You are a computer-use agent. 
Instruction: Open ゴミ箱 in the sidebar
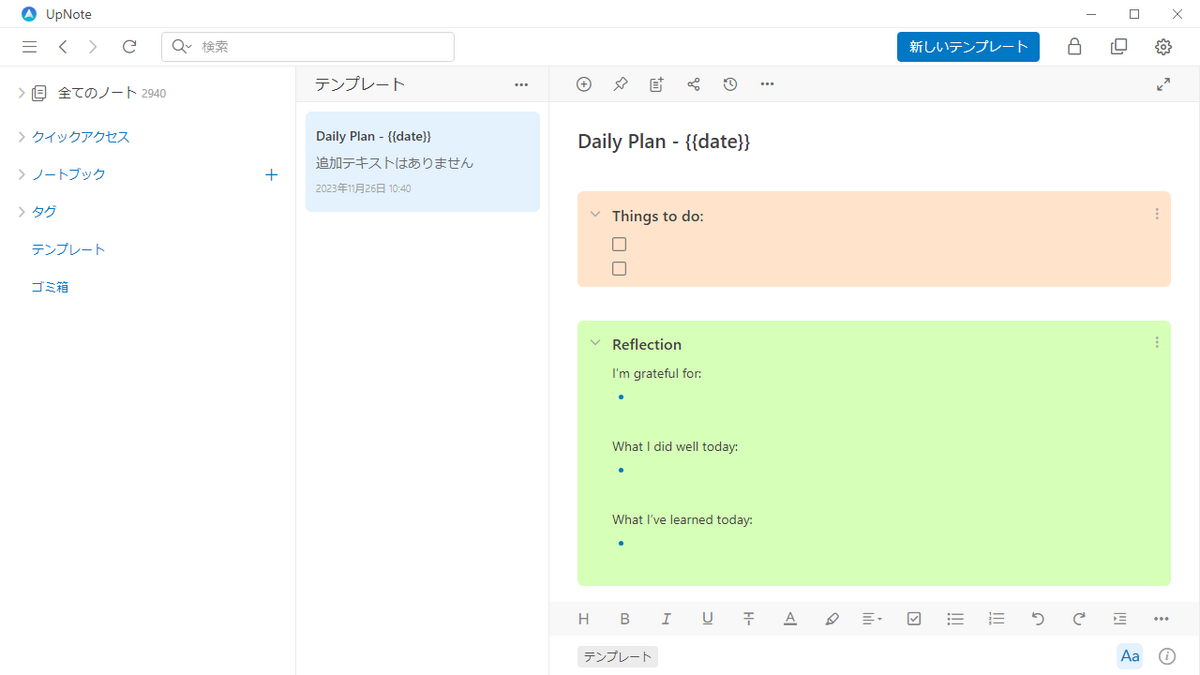(50, 287)
